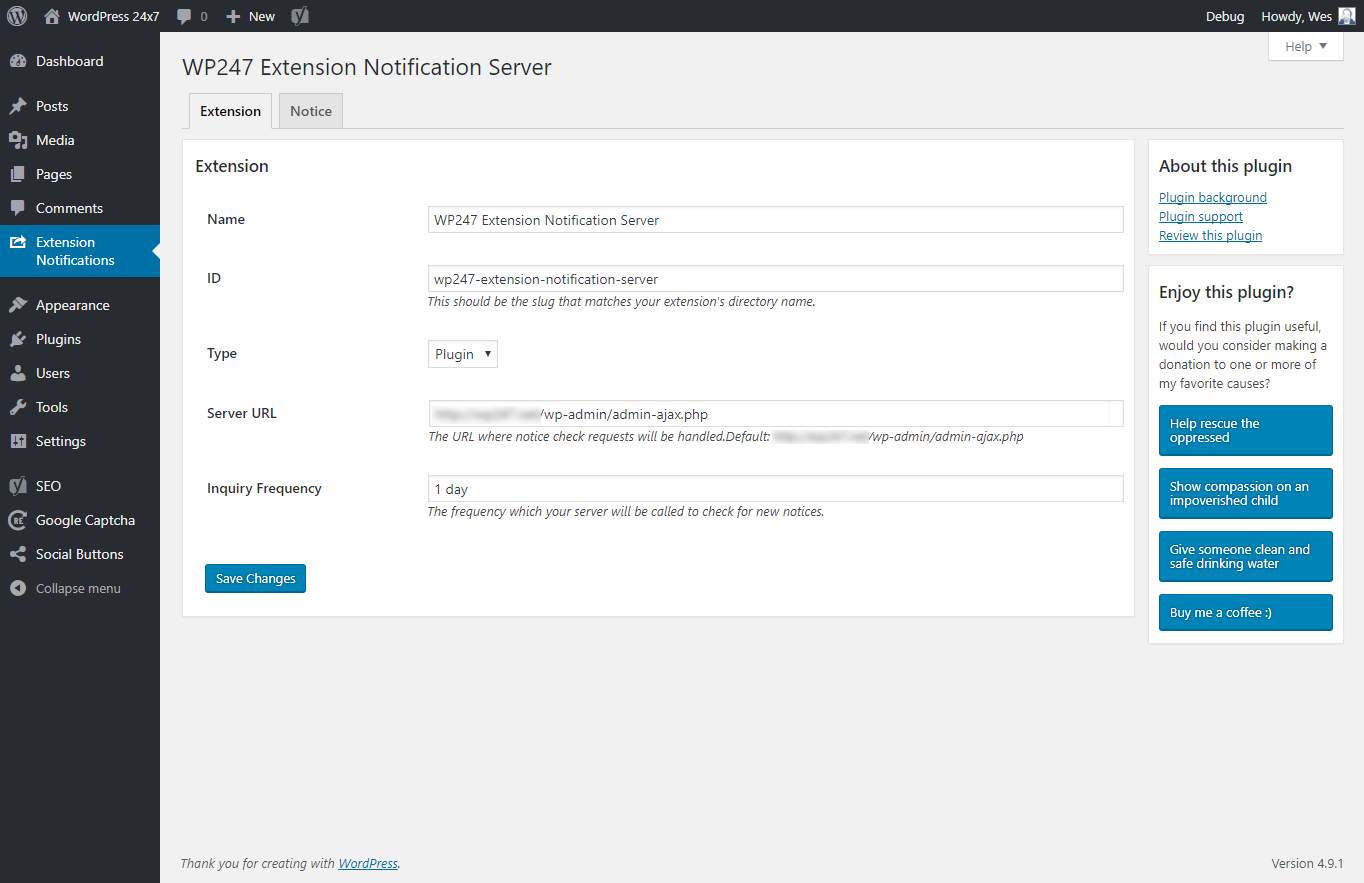
Task: Expand the Help panel dropdown
Action: coord(1305,46)
